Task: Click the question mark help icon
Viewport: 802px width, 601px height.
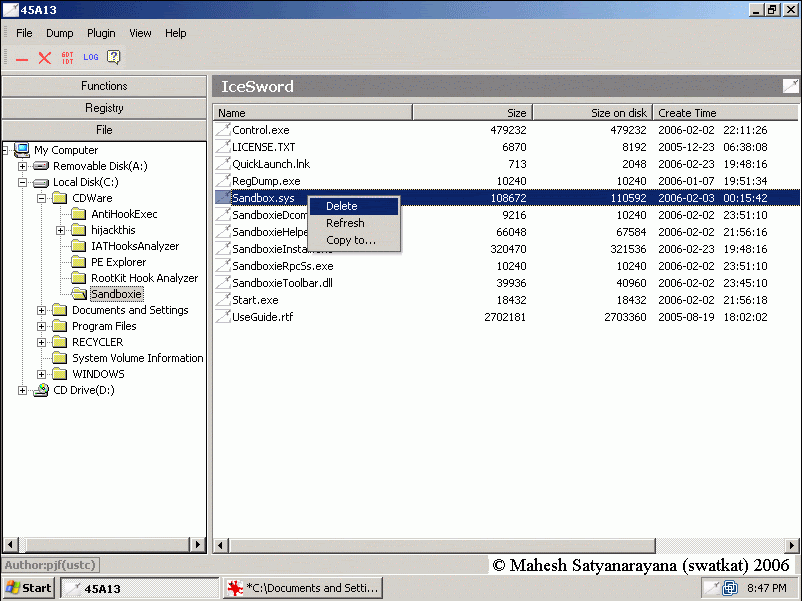Action: coord(114,57)
